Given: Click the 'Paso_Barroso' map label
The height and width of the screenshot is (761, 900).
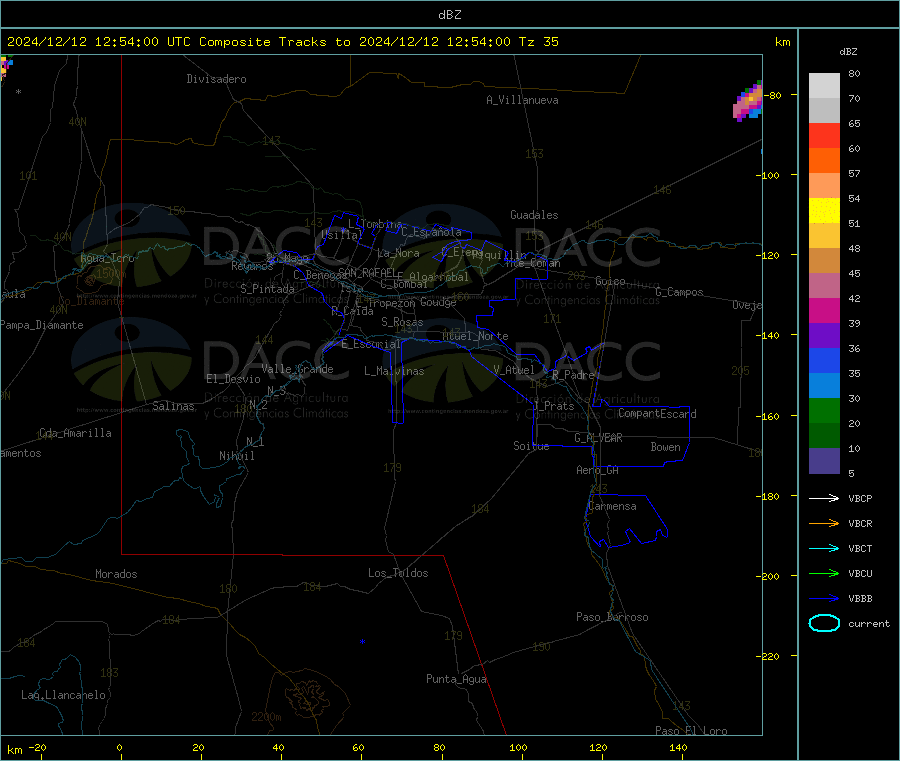Looking at the screenshot, I should tap(612, 617).
